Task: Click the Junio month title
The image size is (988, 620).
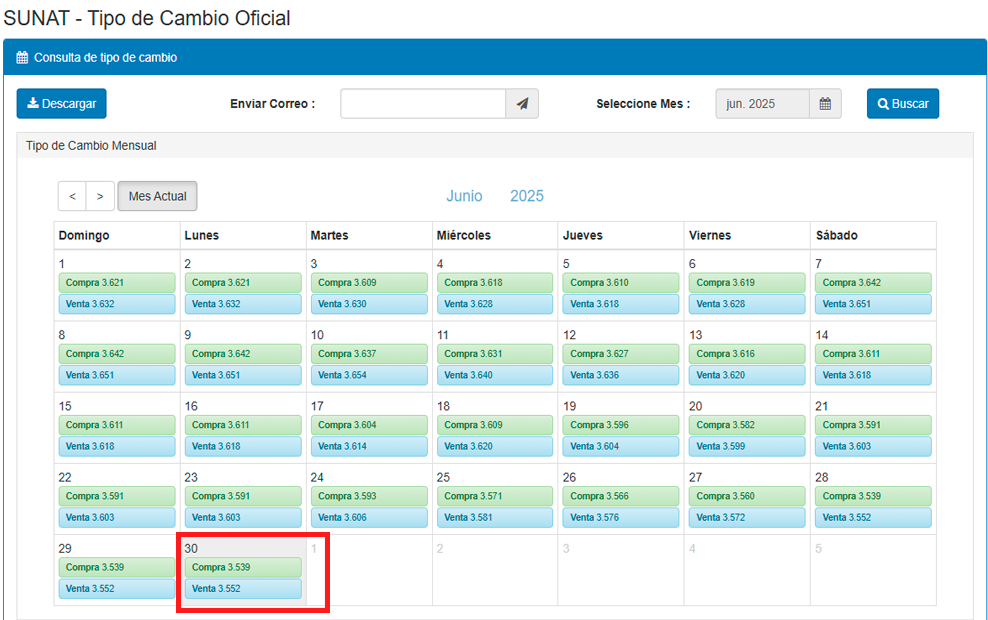Action: click(464, 196)
